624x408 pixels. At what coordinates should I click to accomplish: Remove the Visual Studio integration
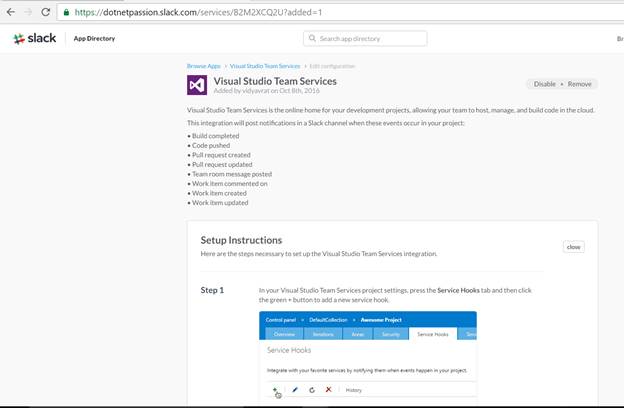pyautogui.click(x=579, y=84)
